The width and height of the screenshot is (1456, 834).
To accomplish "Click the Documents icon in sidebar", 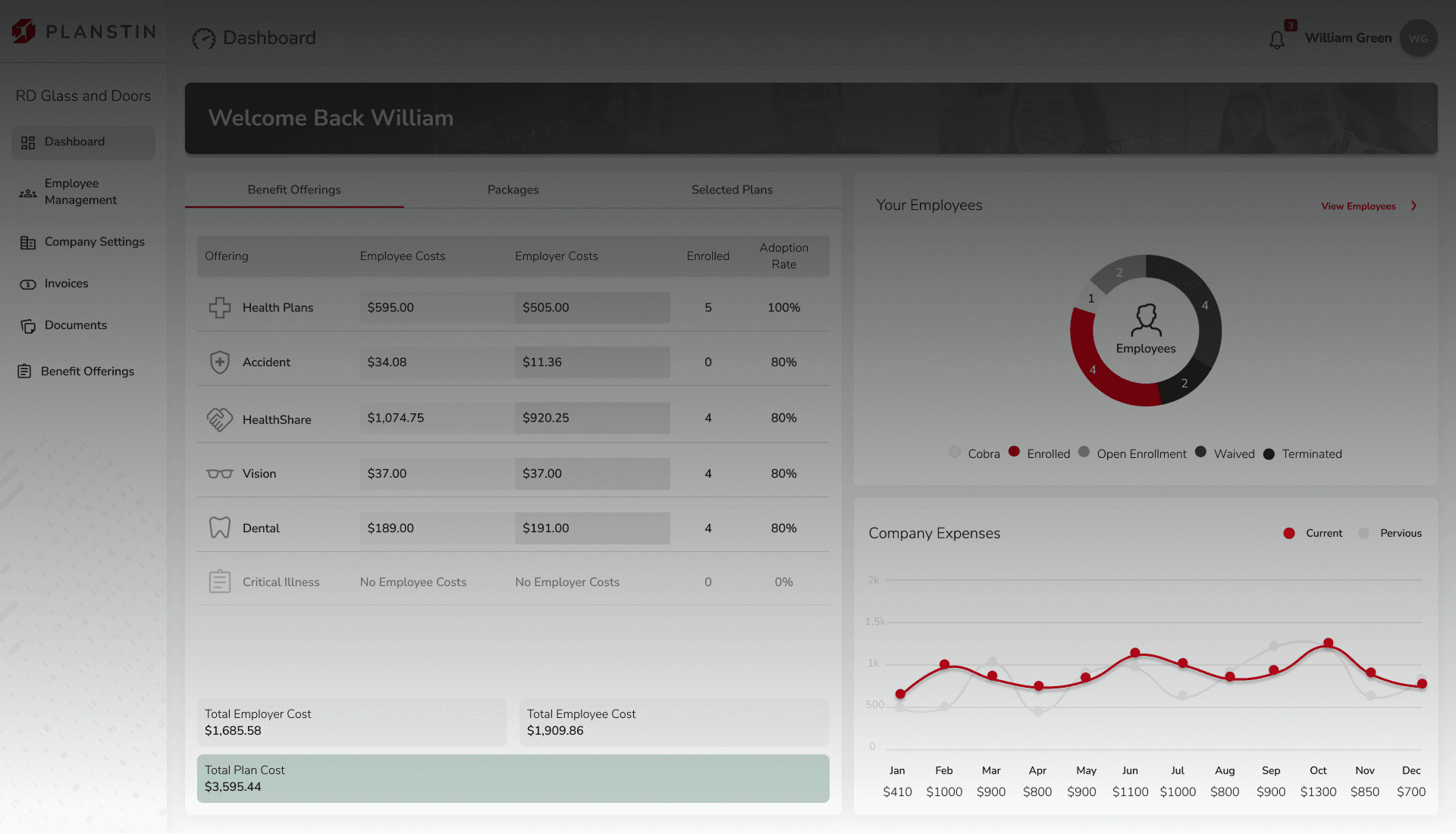I will coord(28,326).
